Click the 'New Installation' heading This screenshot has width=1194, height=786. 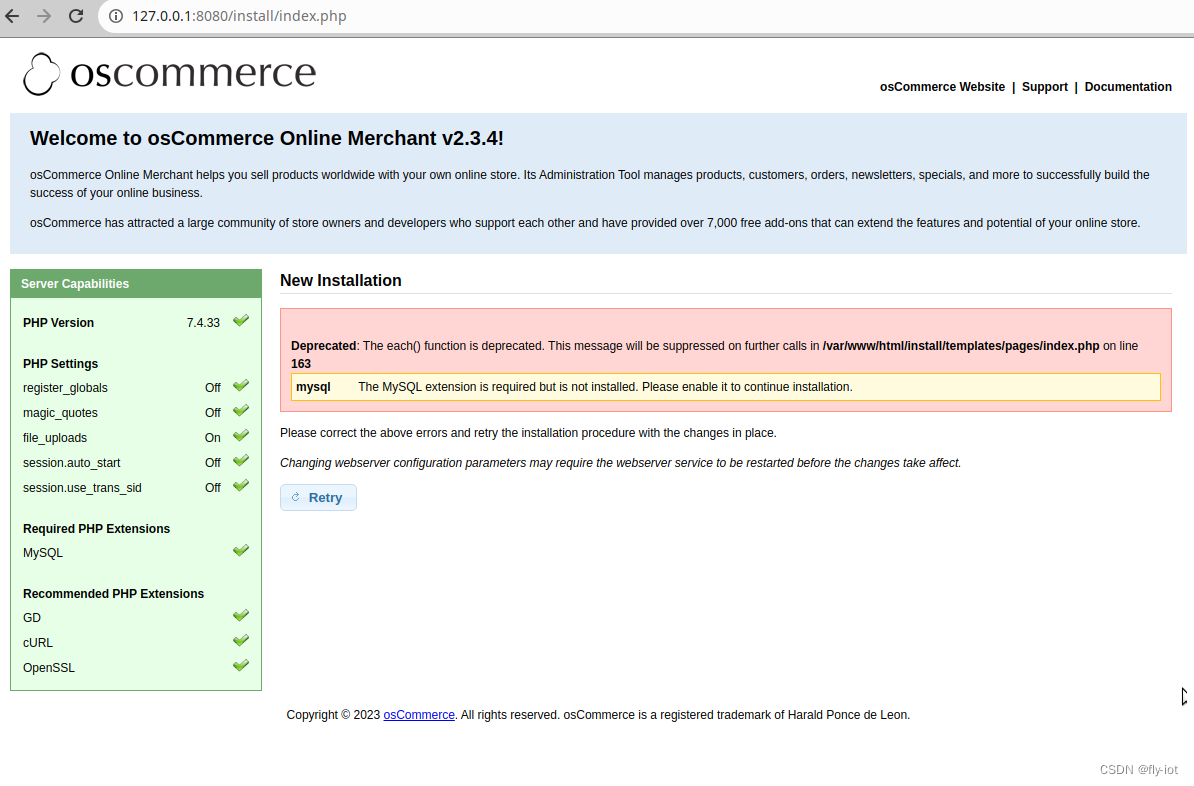click(x=340, y=280)
